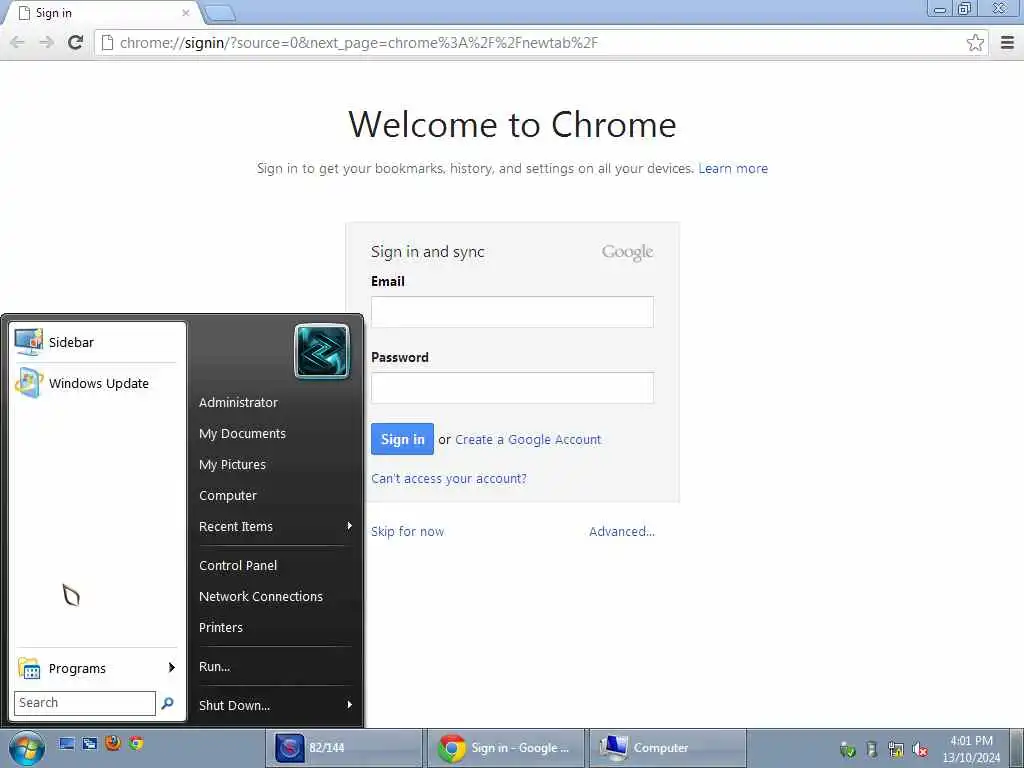Screen dimensions: 1024x768
Task: Click Show Desktop quick launch icon
Action: [x=66, y=744]
